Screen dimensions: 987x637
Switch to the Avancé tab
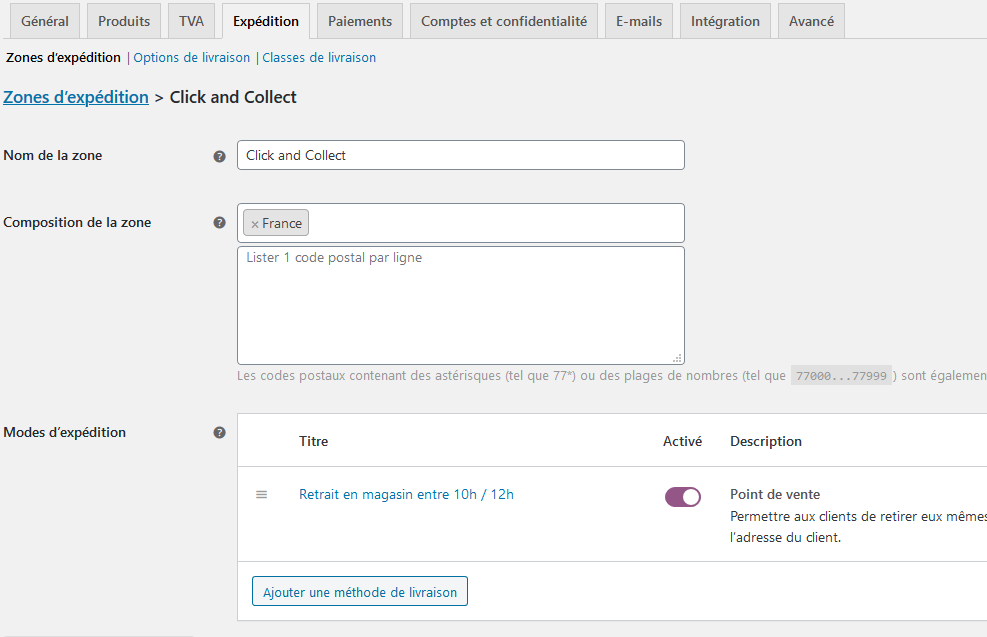pyautogui.click(x=811, y=21)
